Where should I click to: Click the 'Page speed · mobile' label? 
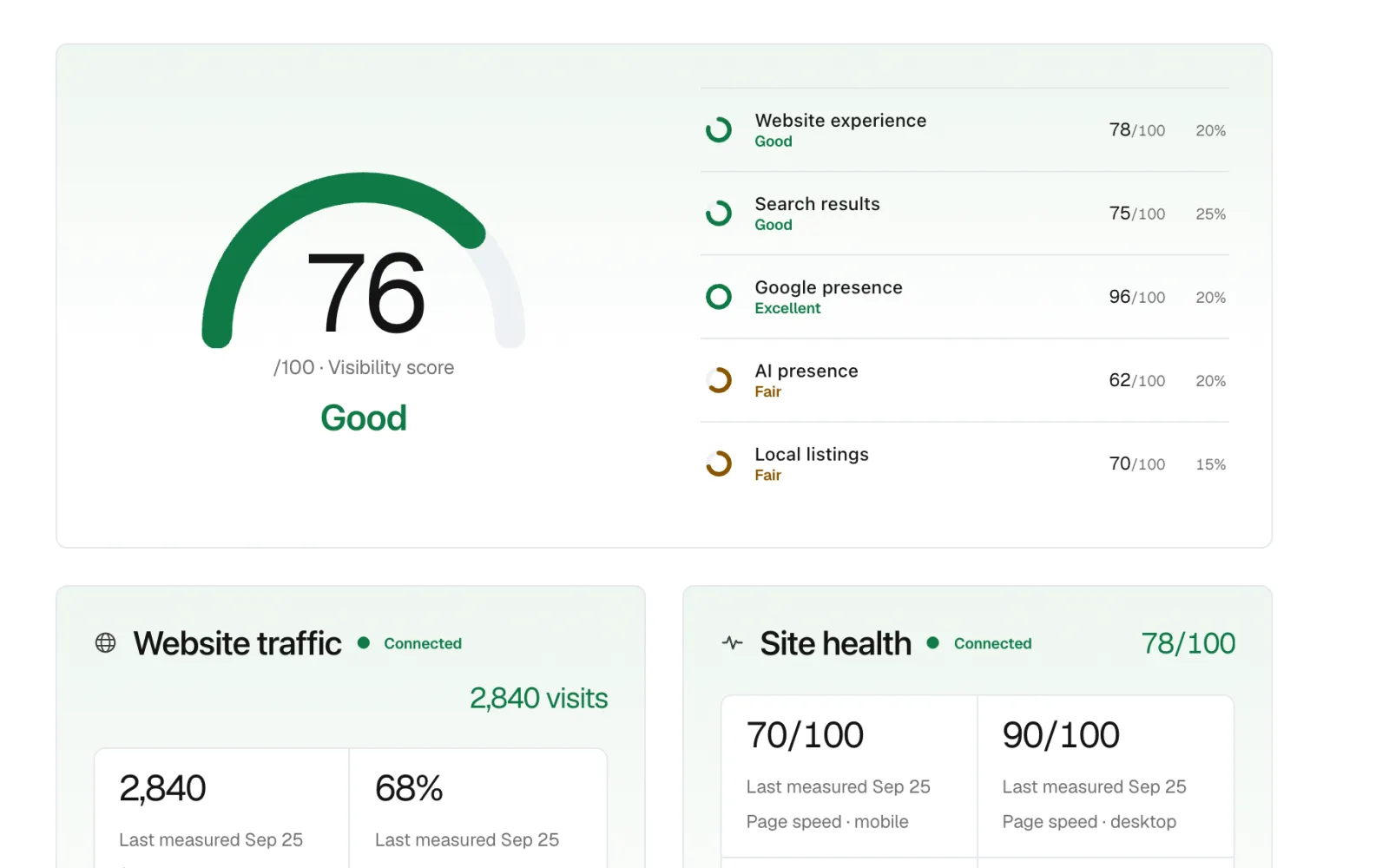pyautogui.click(x=827, y=822)
